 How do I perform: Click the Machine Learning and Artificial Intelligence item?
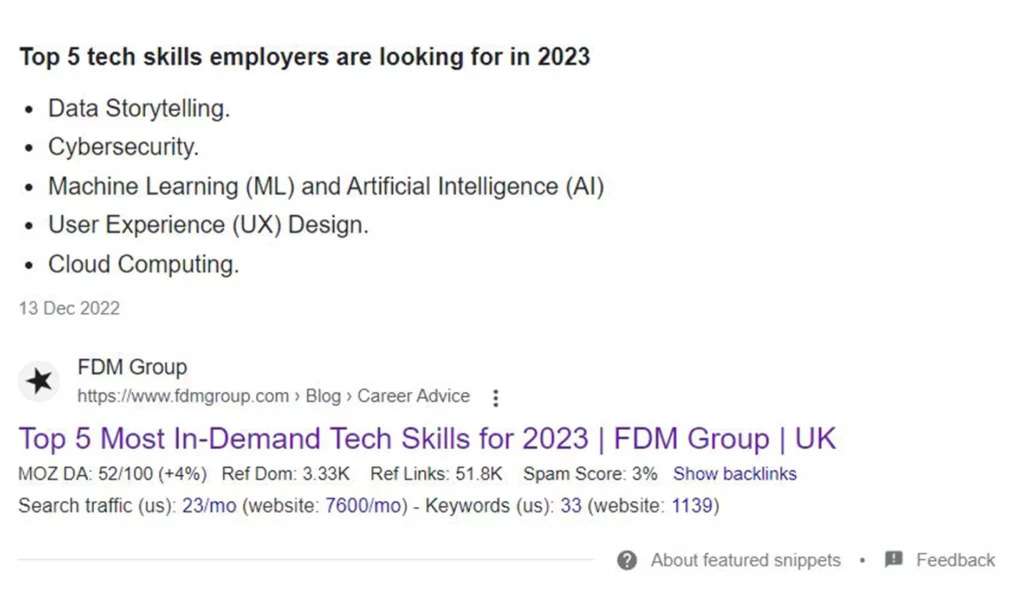326,186
